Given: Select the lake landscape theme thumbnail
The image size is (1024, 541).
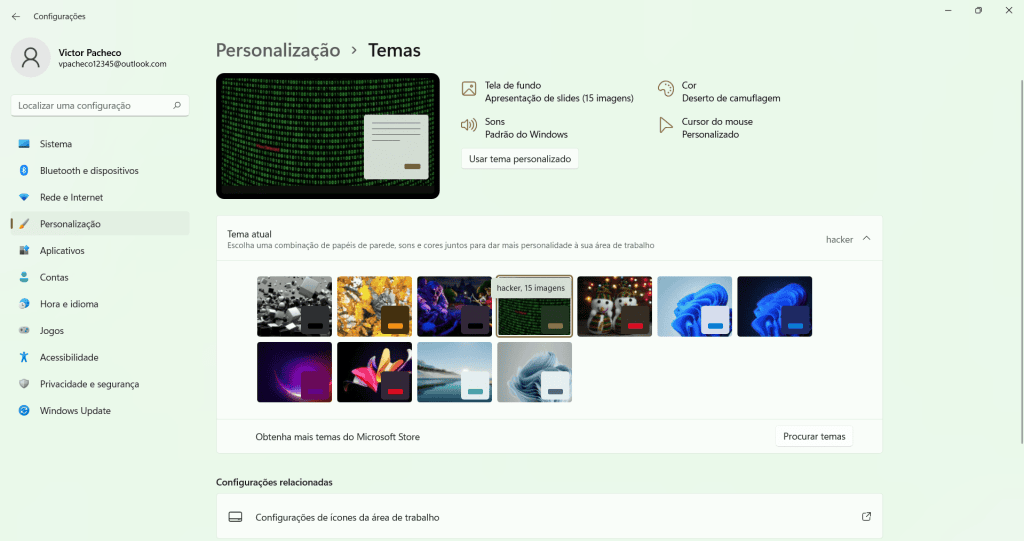Looking at the screenshot, I should pos(455,372).
